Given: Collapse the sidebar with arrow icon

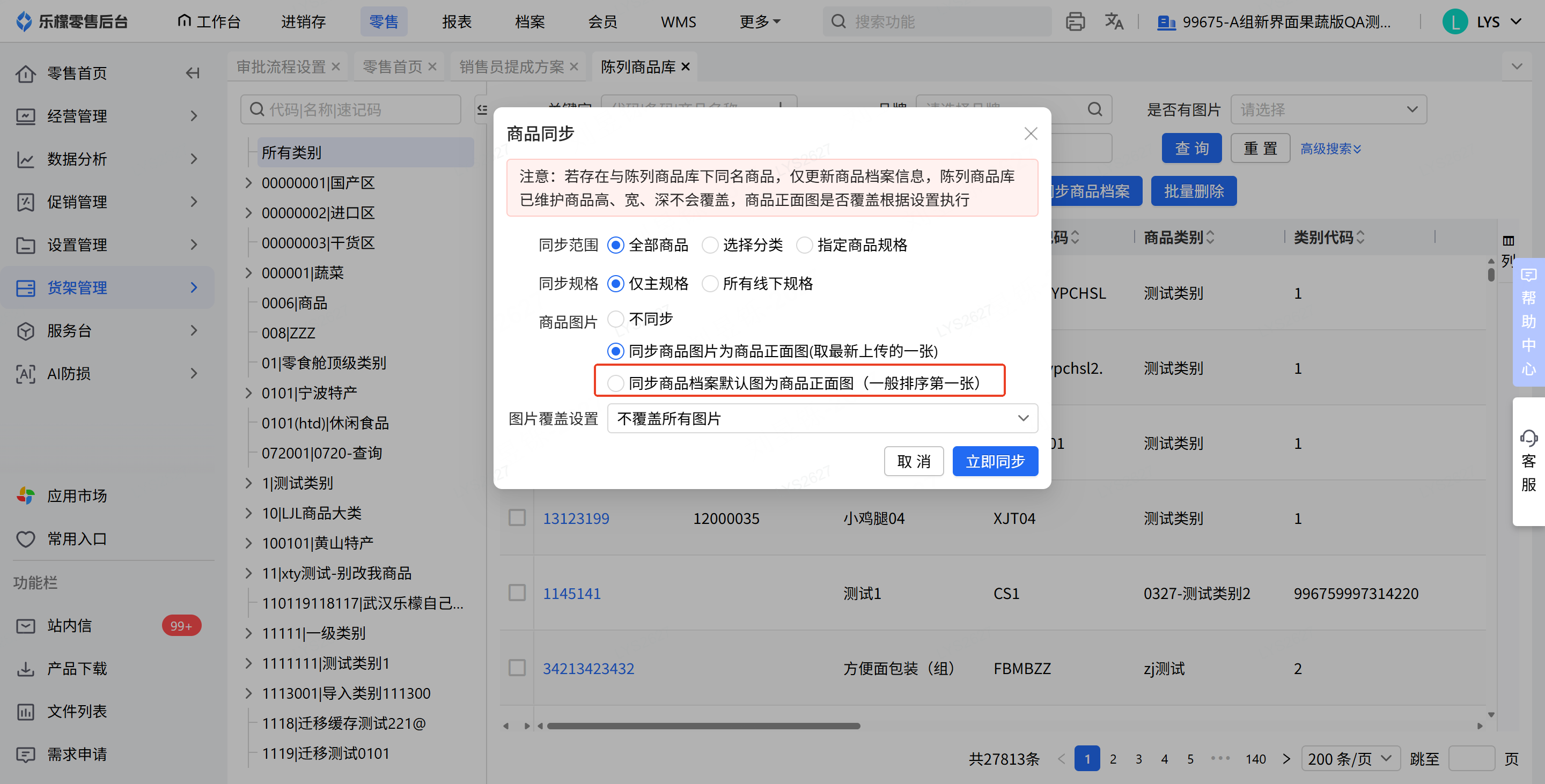Looking at the screenshot, I should (x=193, y=73).
